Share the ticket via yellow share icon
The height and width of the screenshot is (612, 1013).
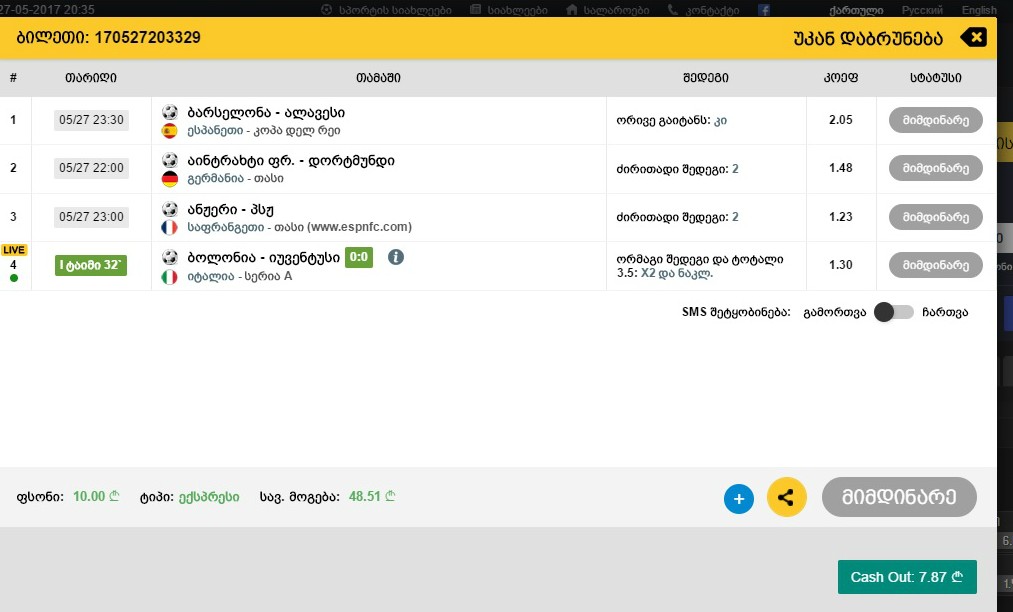[x=786, y=497]
